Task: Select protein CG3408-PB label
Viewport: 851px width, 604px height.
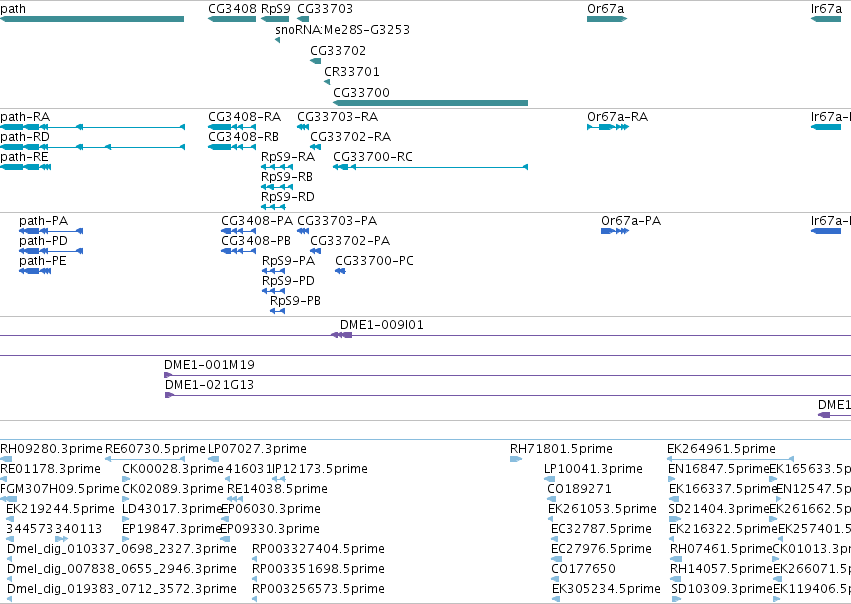Action: coord(256,240)
